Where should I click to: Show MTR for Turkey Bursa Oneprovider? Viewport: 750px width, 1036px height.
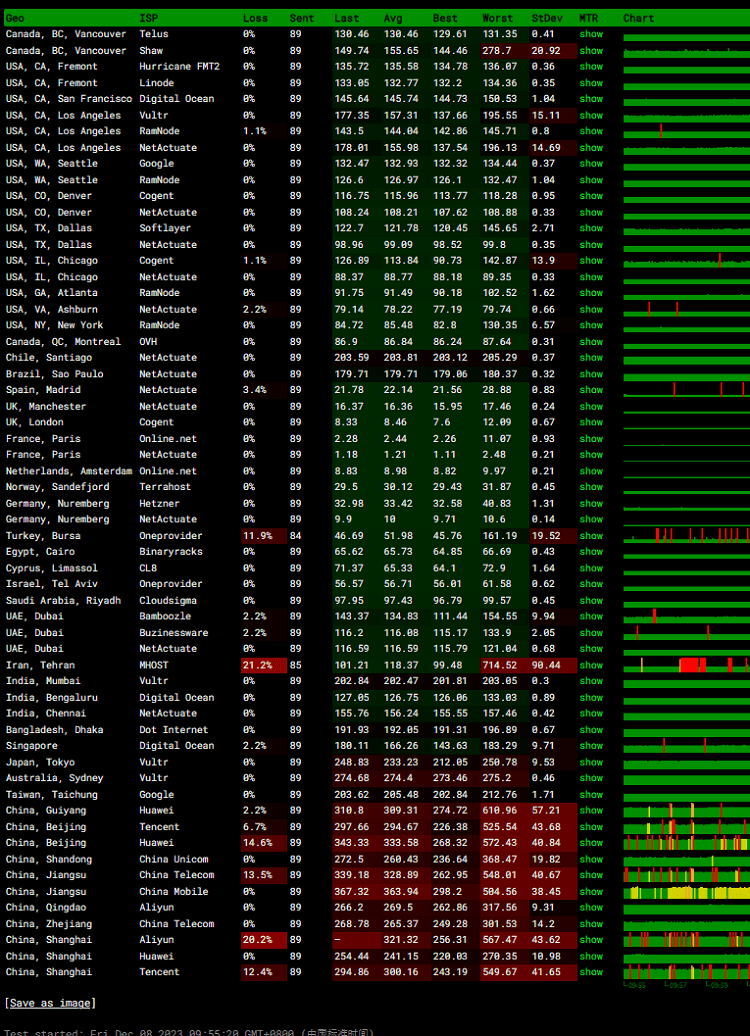click(591, 536)
